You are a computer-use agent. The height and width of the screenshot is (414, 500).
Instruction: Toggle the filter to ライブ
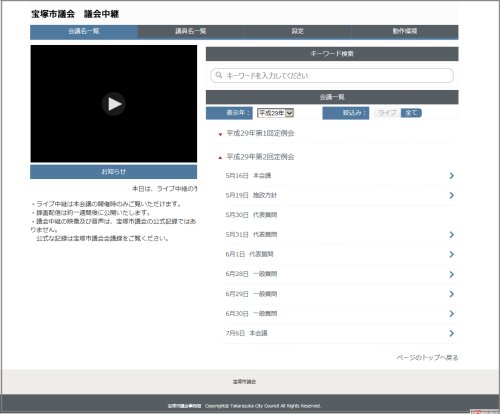387,113
